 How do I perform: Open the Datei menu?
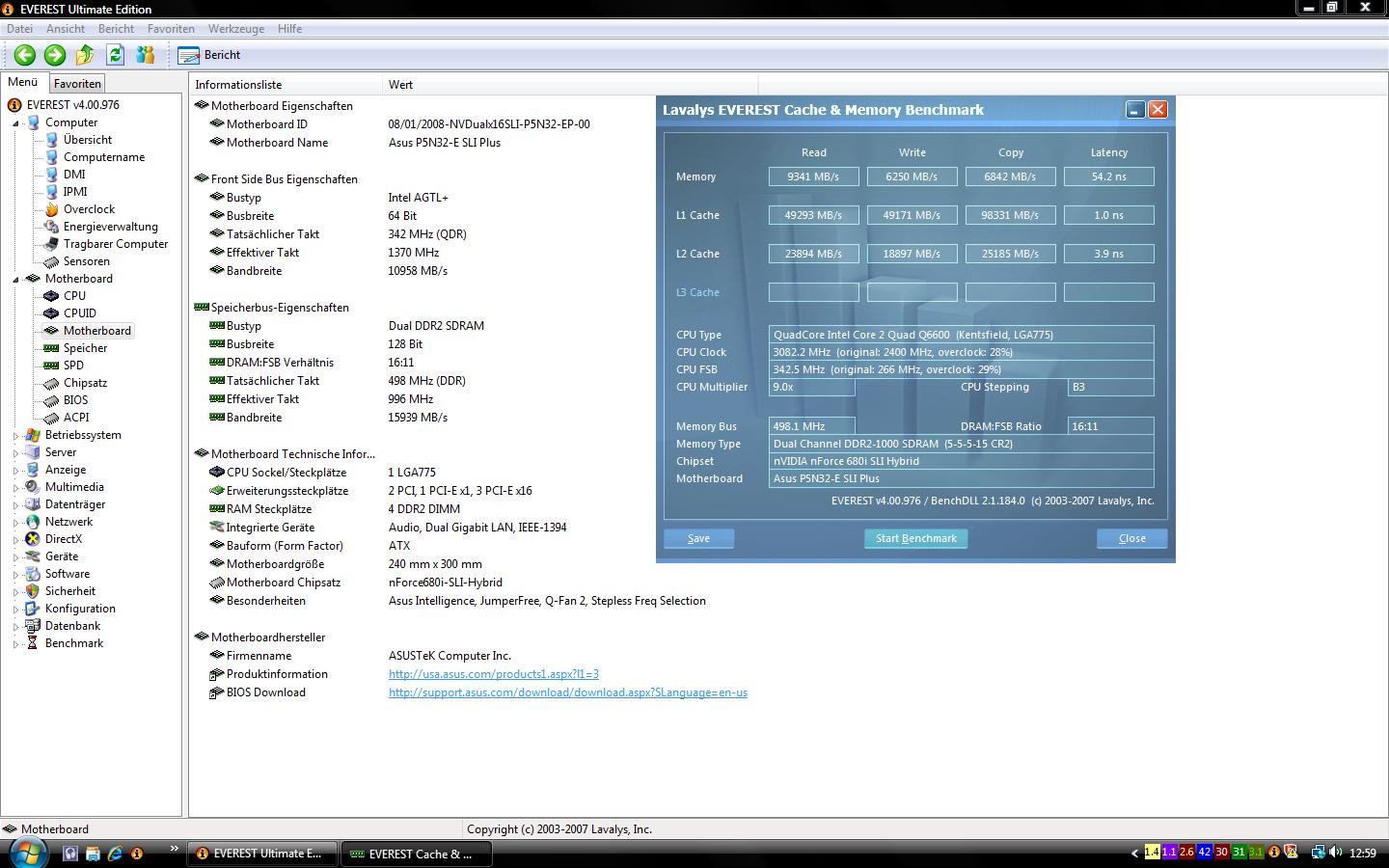(x=19, y=29)
